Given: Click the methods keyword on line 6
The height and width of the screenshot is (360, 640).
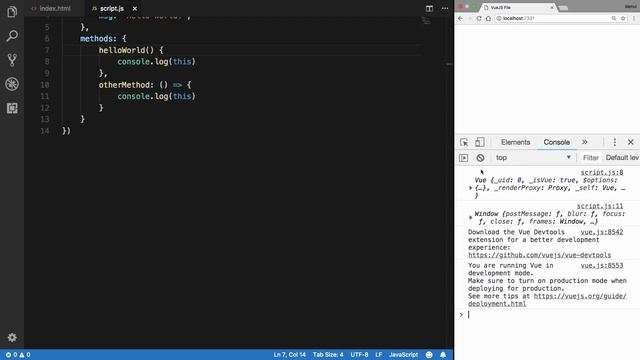Looking at the screenshot, I should 96,39.
